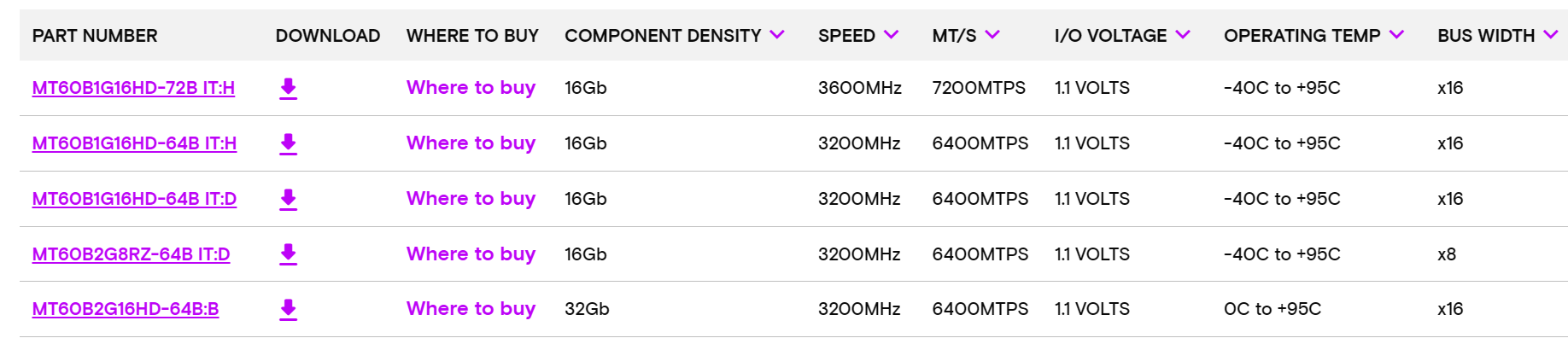Click download icon for MT60B1G16HD-64B IT:H
This screenshot has width=1568, height=344.
[288, 143]
